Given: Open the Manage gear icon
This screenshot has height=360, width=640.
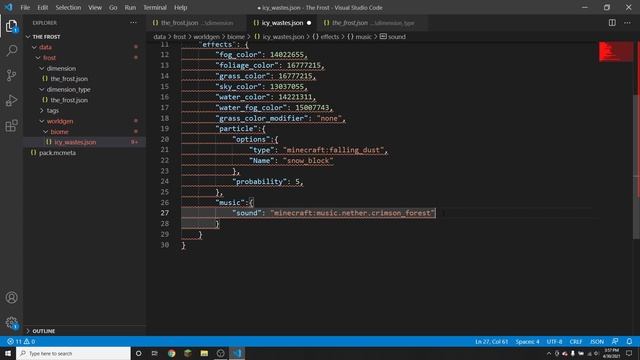Looking at the screenshot, I should pyautogui.click(x=11, y=323).
